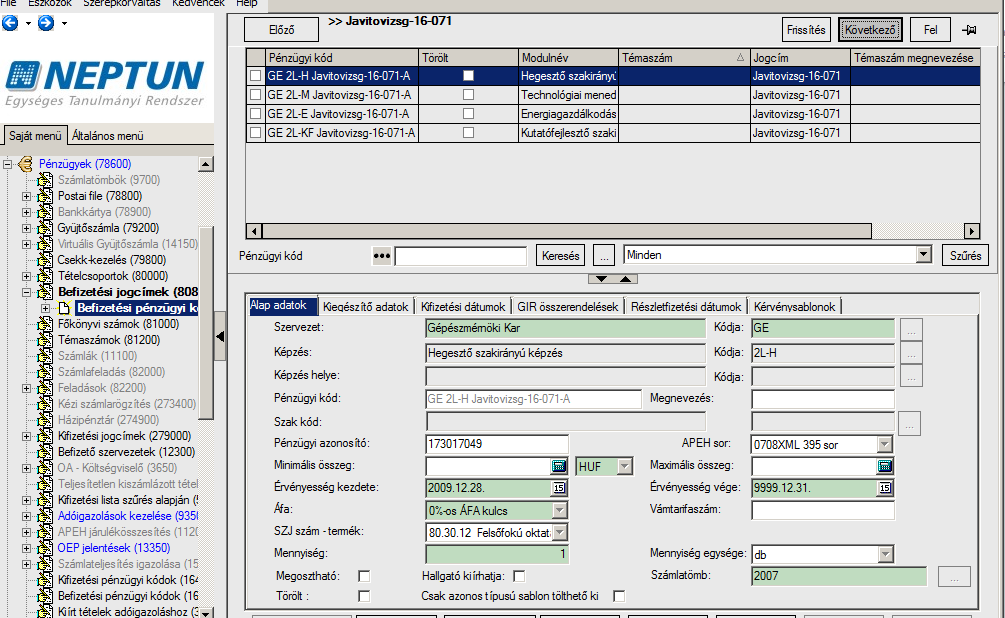Click the icon beside OEP jelentések (13350)
This screenshot has width=1005, height=618.
pos(45,548)
